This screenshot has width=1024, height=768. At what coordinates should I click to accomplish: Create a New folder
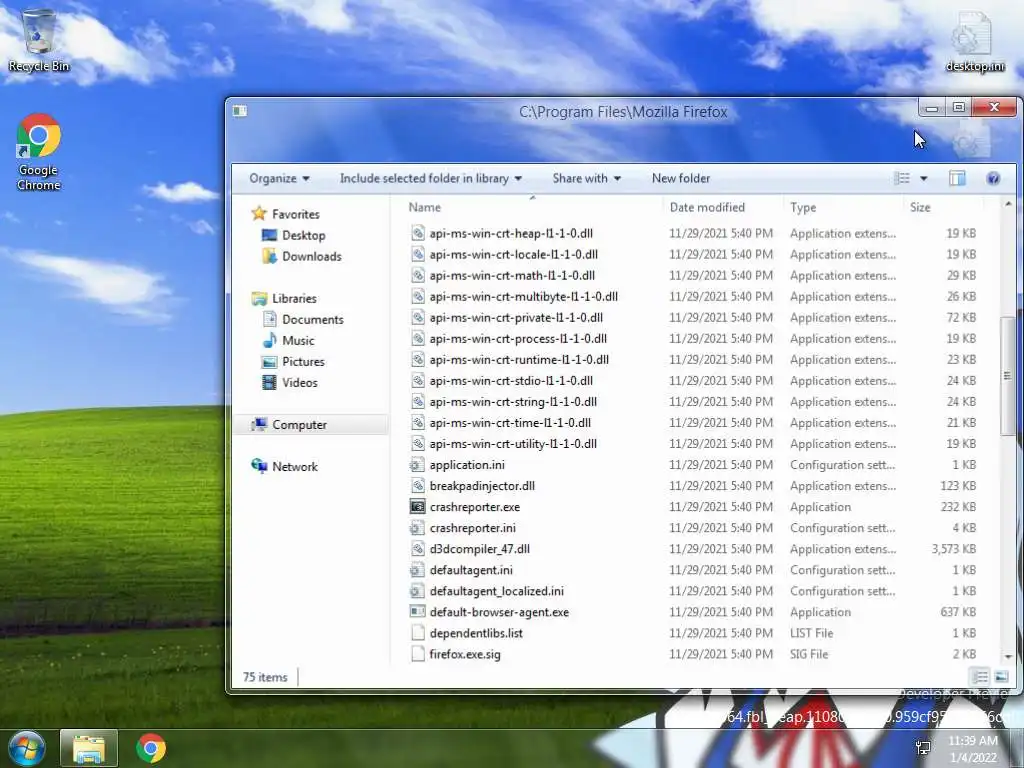(680, 178)
